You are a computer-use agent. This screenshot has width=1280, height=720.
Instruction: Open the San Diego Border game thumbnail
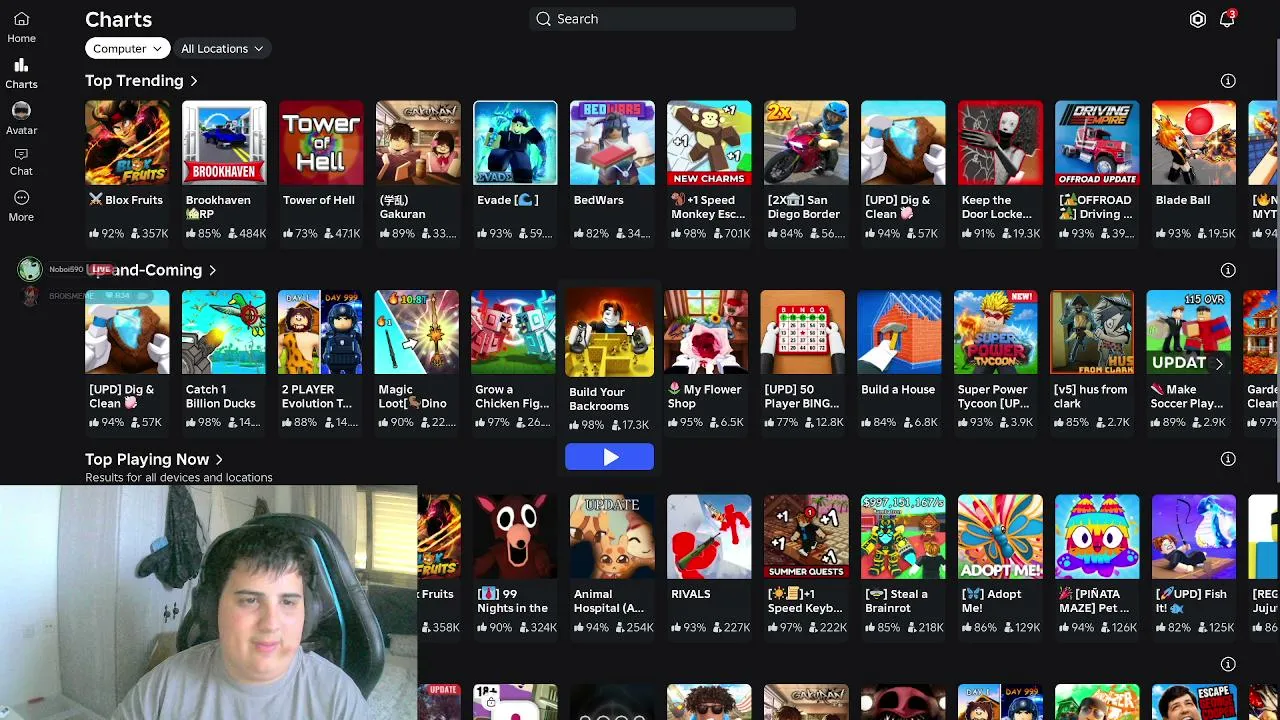pos(806,143)
